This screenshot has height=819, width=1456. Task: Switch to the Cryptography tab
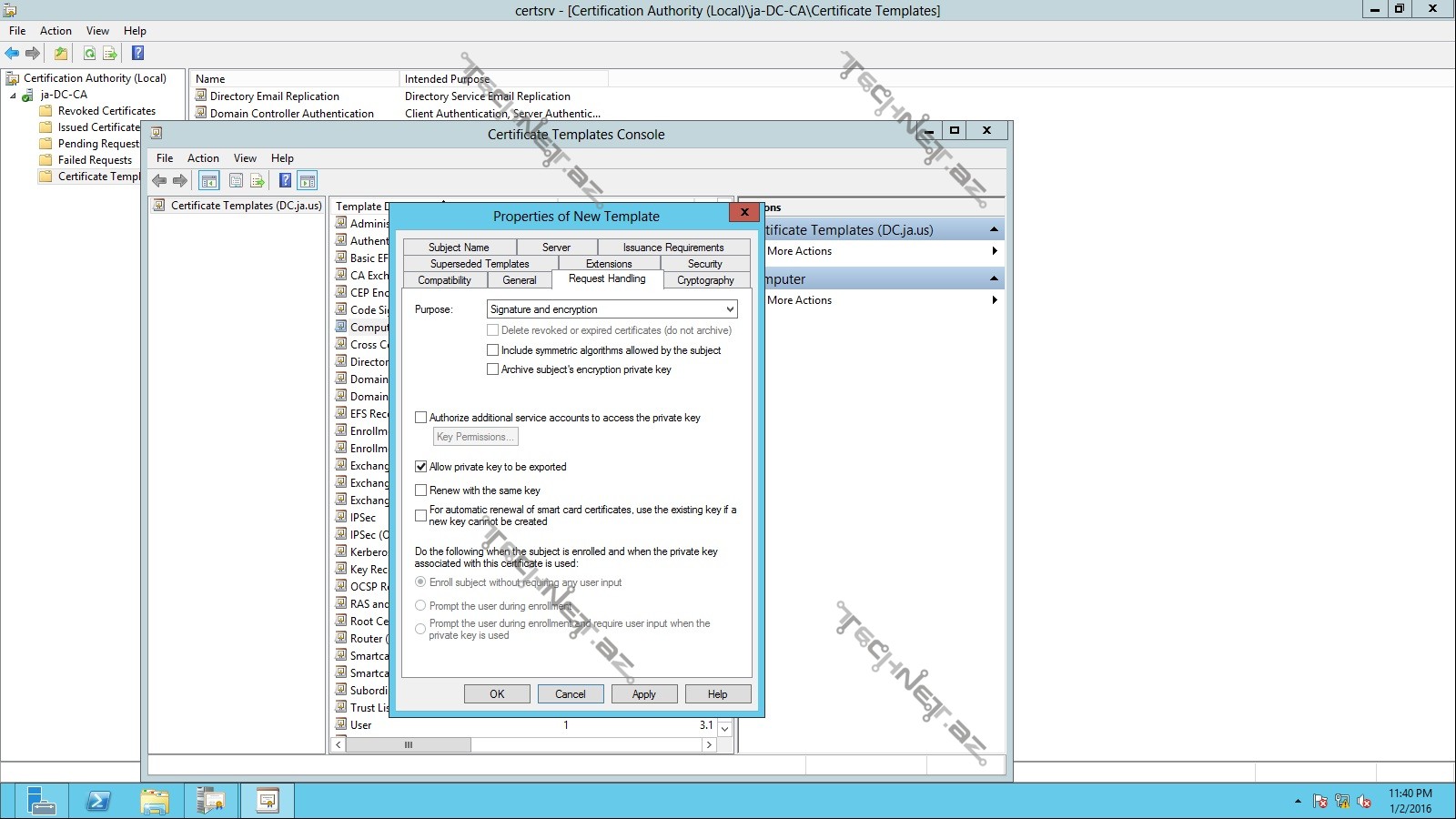[x=704, y=280]
